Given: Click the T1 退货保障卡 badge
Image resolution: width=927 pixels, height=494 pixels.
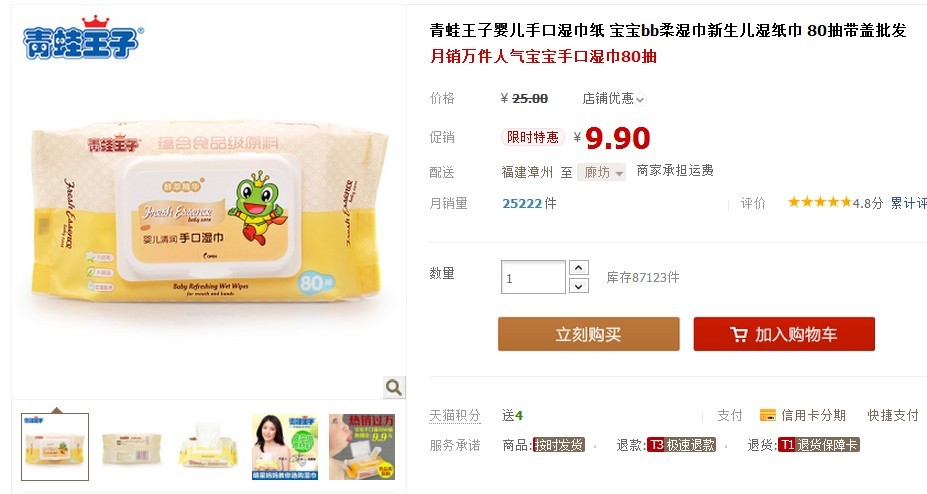Looking at the screenshot, I should tap(818, 445).
